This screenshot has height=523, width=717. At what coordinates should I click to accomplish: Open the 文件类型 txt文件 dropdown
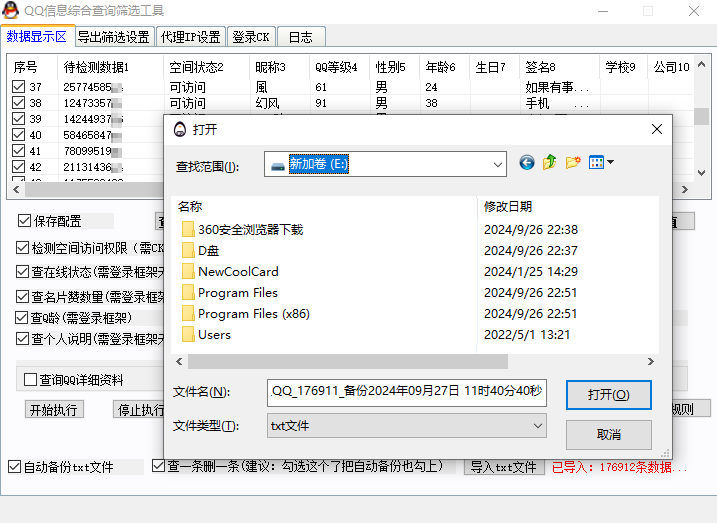[x=537, y=426]
